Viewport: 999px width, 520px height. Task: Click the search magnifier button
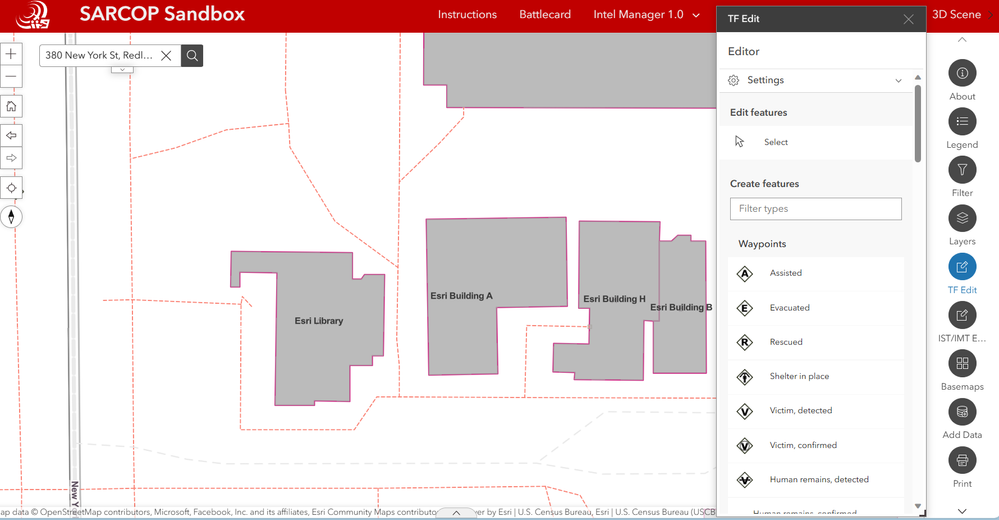click(192, 55)
